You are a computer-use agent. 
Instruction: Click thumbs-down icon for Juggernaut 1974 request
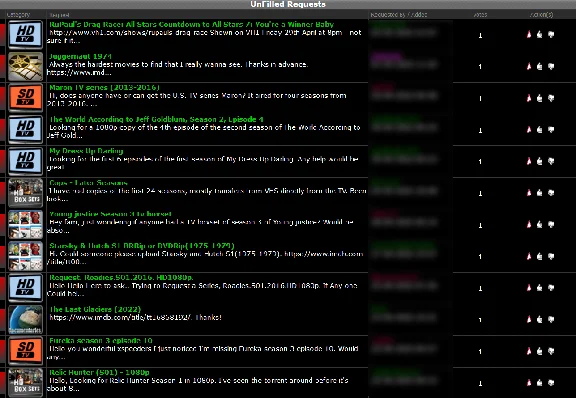pos(551,67)
